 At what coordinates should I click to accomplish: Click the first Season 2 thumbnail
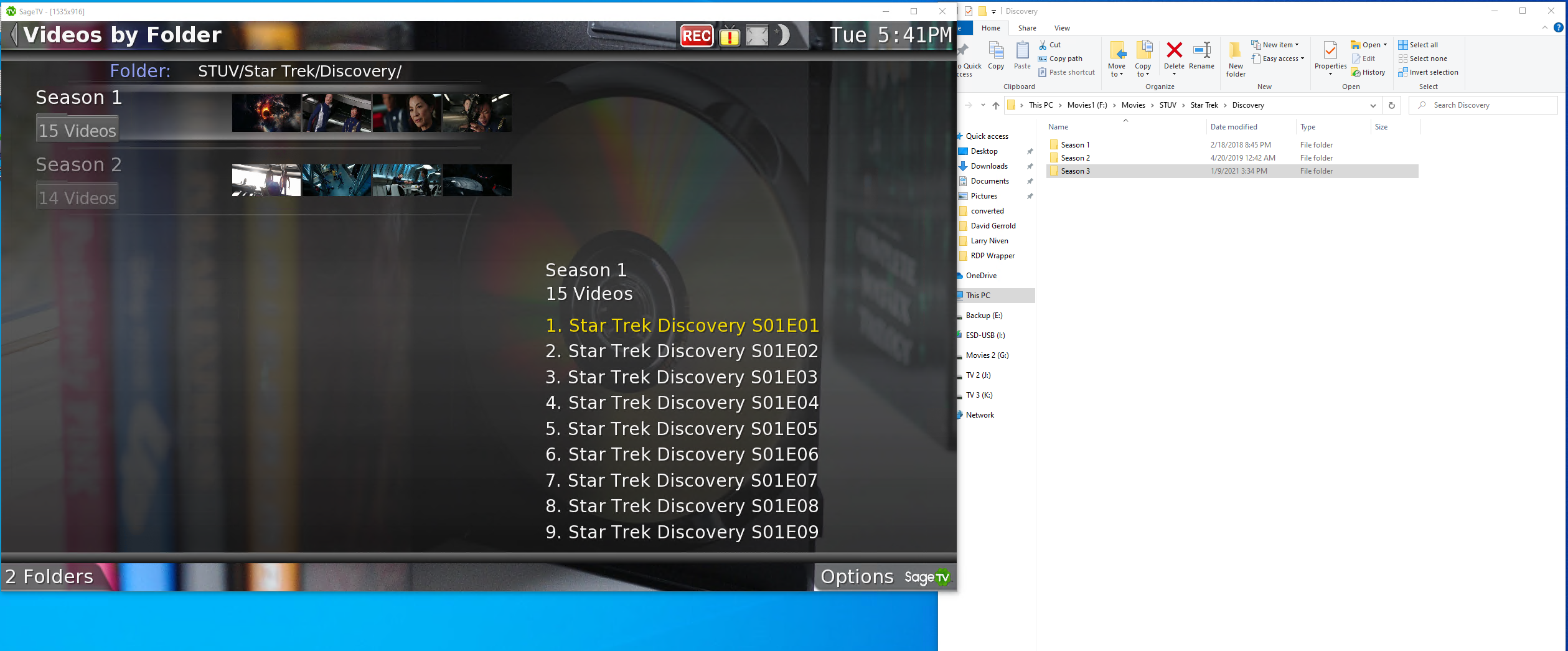266,180
